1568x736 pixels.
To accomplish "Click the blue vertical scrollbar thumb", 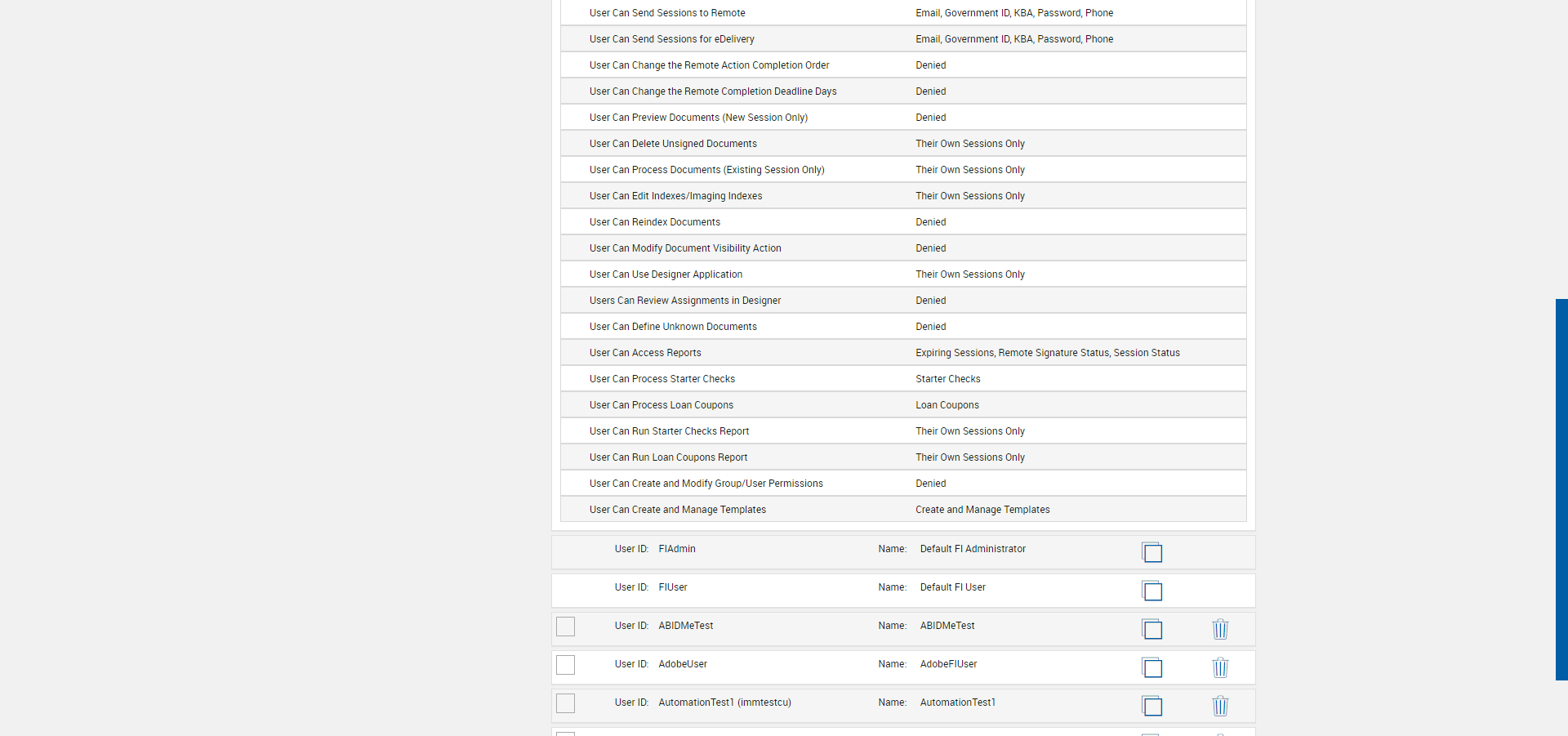I will (1561, 489).
